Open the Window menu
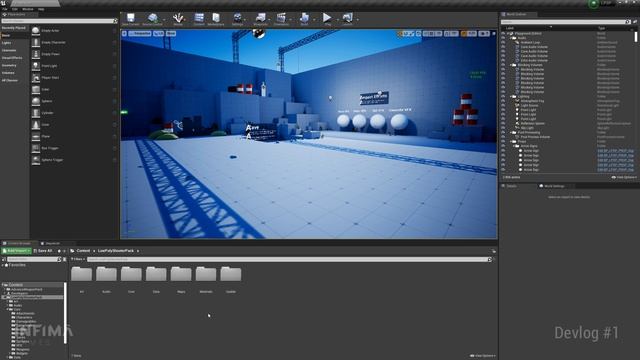This screenshot has width=640, height=360. (28, 9)
